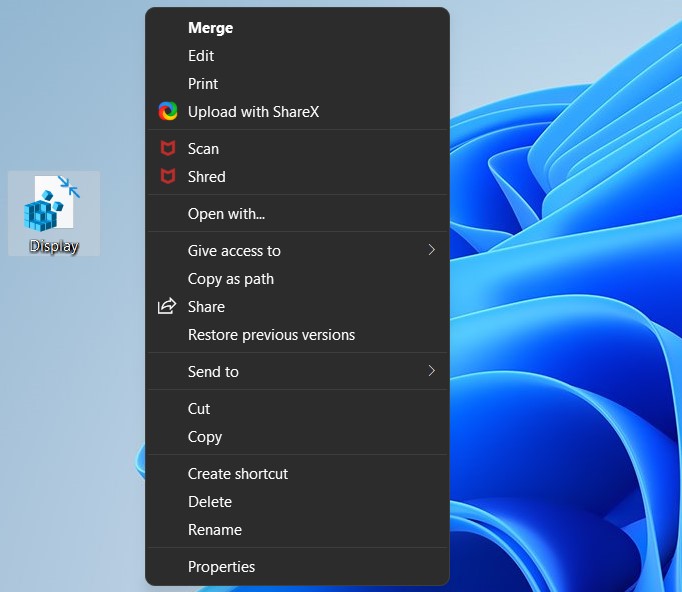Open the Open with... dialog

pyautogui.click(x=226, y=214)
